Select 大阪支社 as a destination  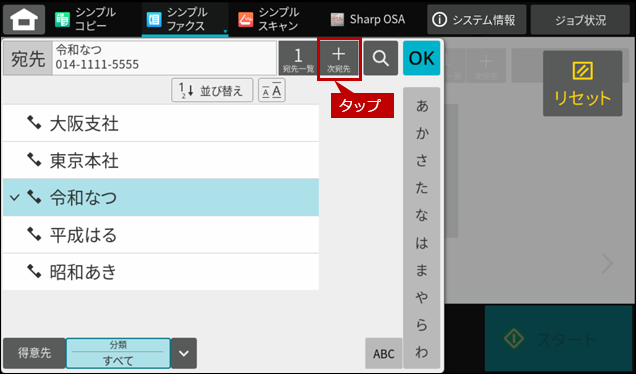[161, 123]
